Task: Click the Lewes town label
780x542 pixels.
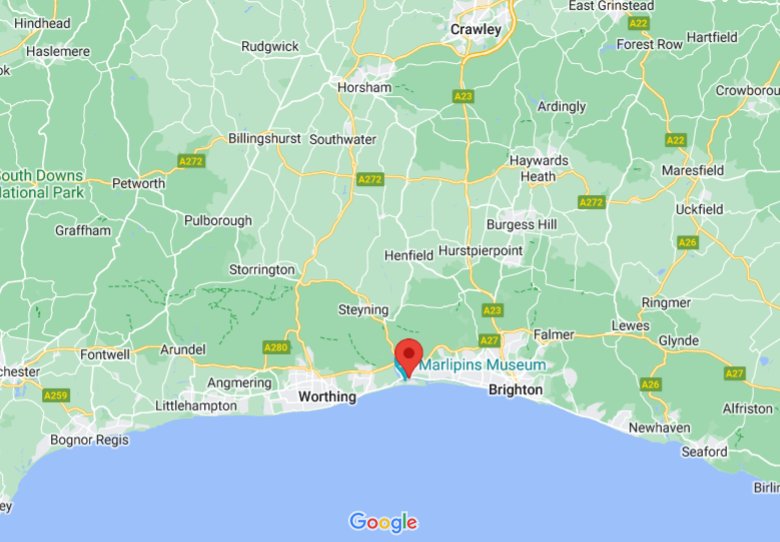Action: (630, 326)
